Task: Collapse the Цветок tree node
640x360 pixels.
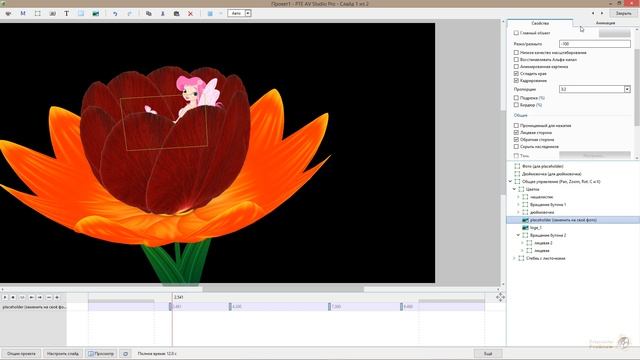Action: click(514, 189)
